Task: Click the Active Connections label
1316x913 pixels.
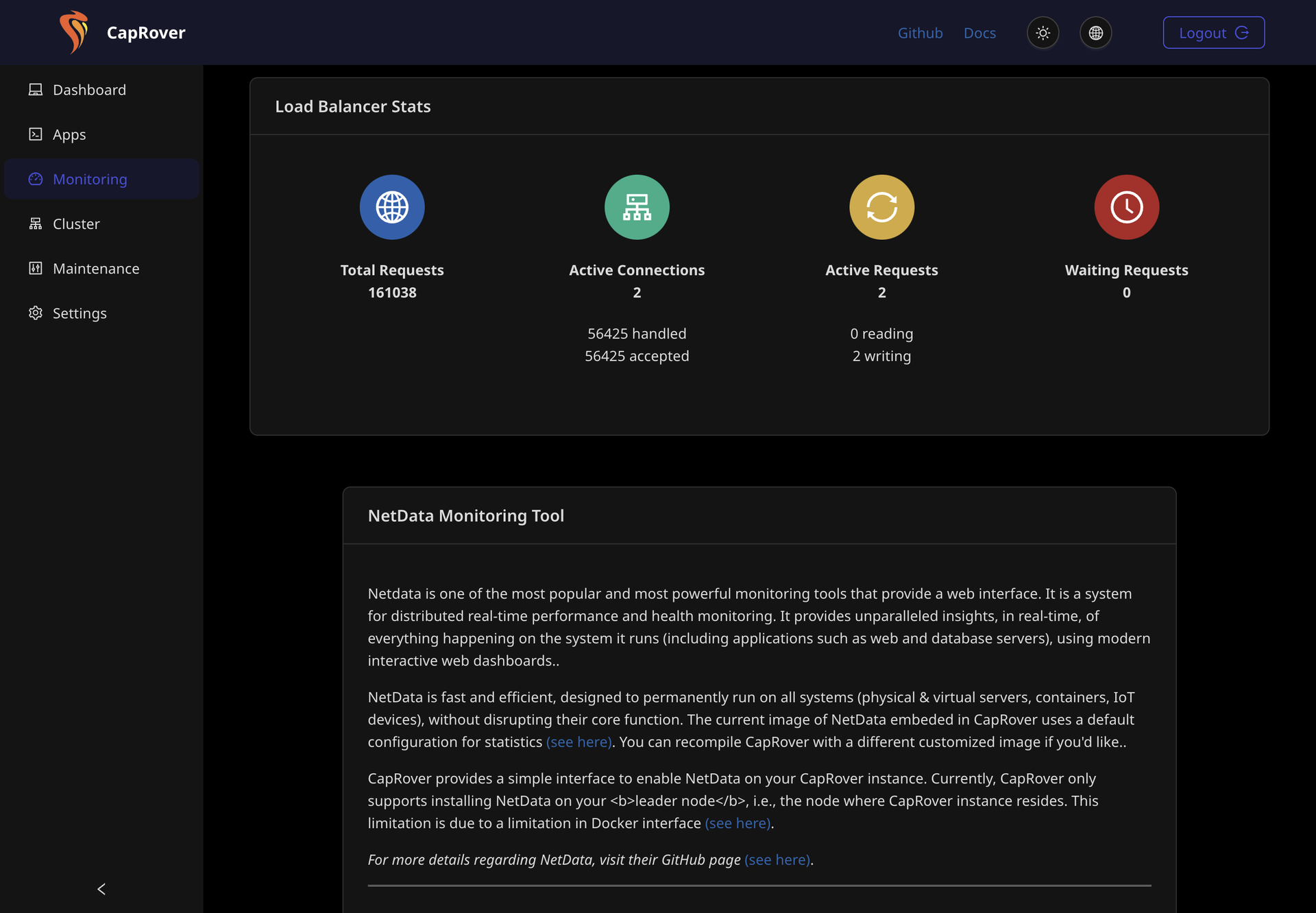Action: tap(637, 270)
